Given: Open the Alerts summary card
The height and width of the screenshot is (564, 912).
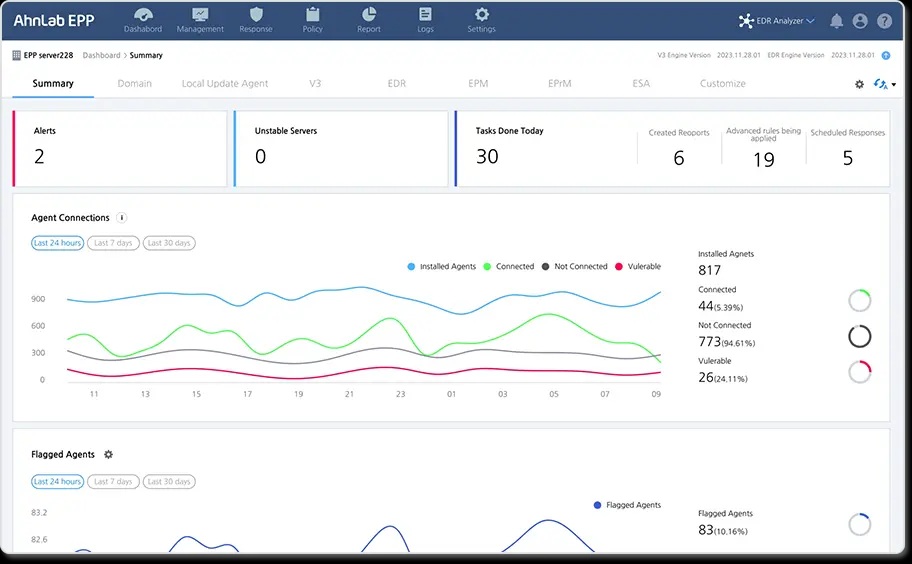Looking at the screenshot, I should [x=120, y=149].
